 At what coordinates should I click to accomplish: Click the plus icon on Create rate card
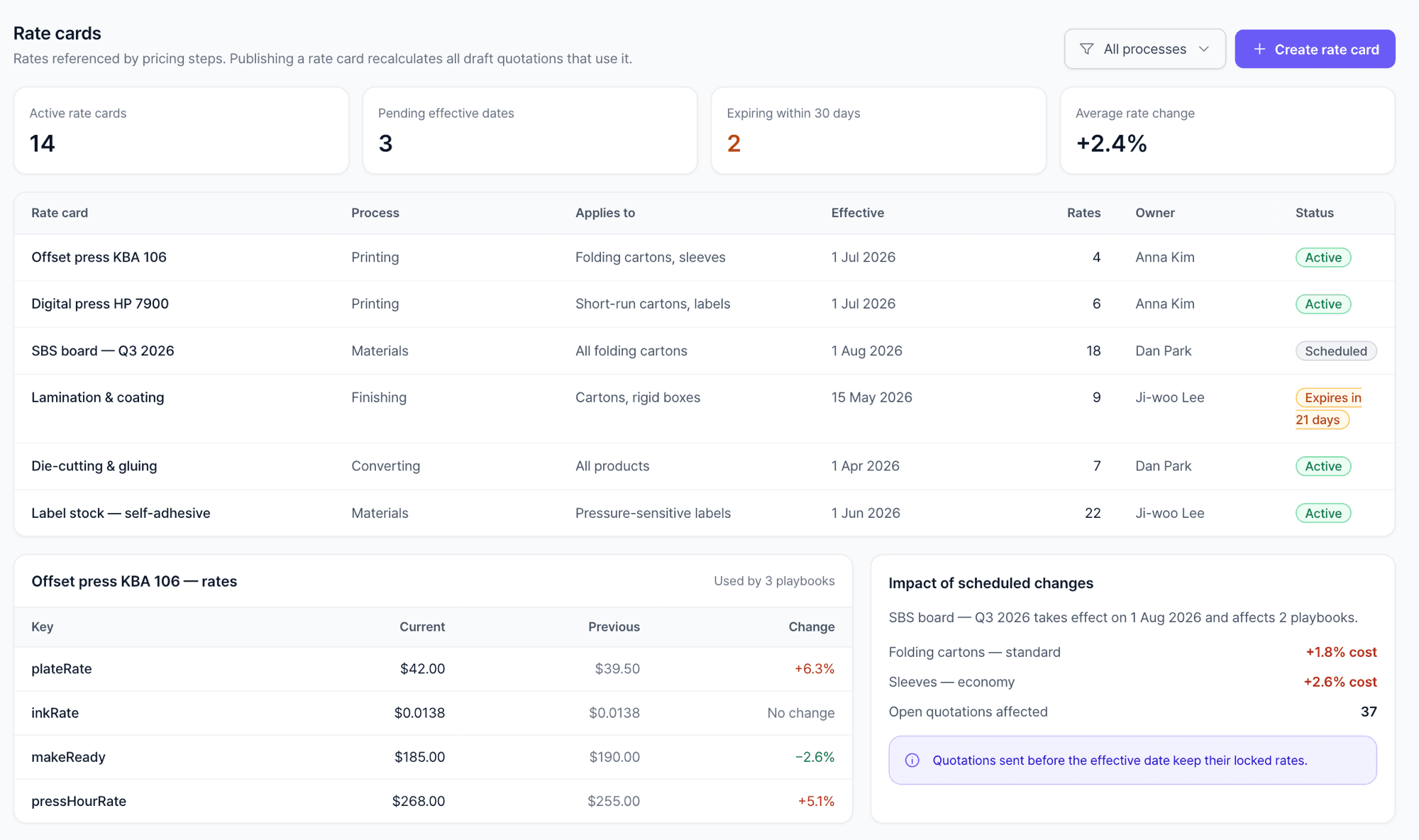[x=1259, y=49]
